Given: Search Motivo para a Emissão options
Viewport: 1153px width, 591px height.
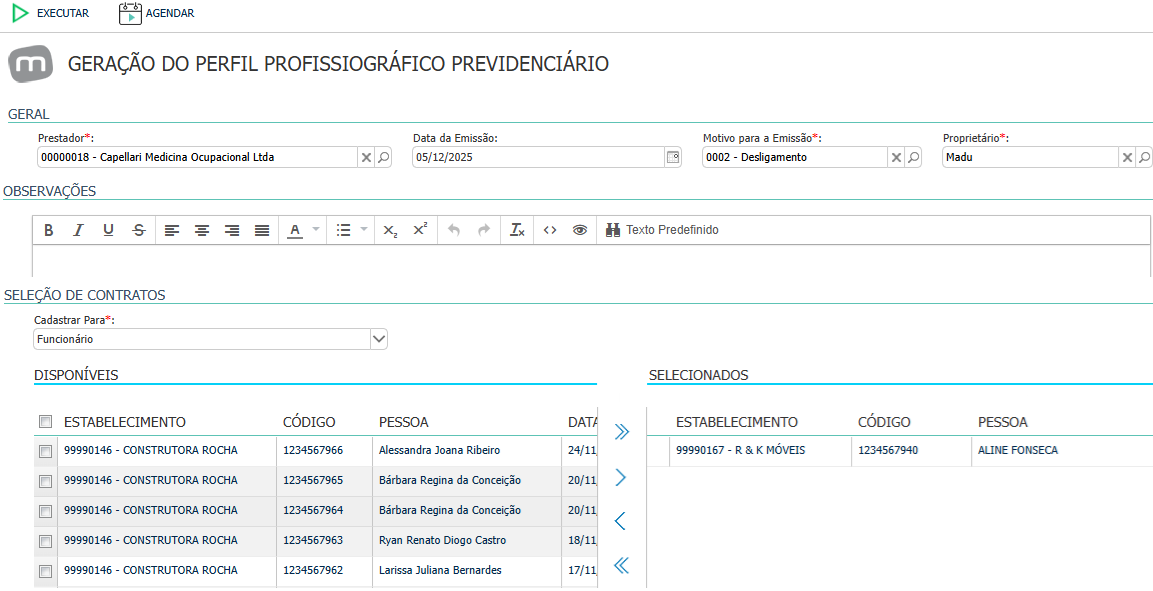Looking at the screenshot, I should click(913, 157).
